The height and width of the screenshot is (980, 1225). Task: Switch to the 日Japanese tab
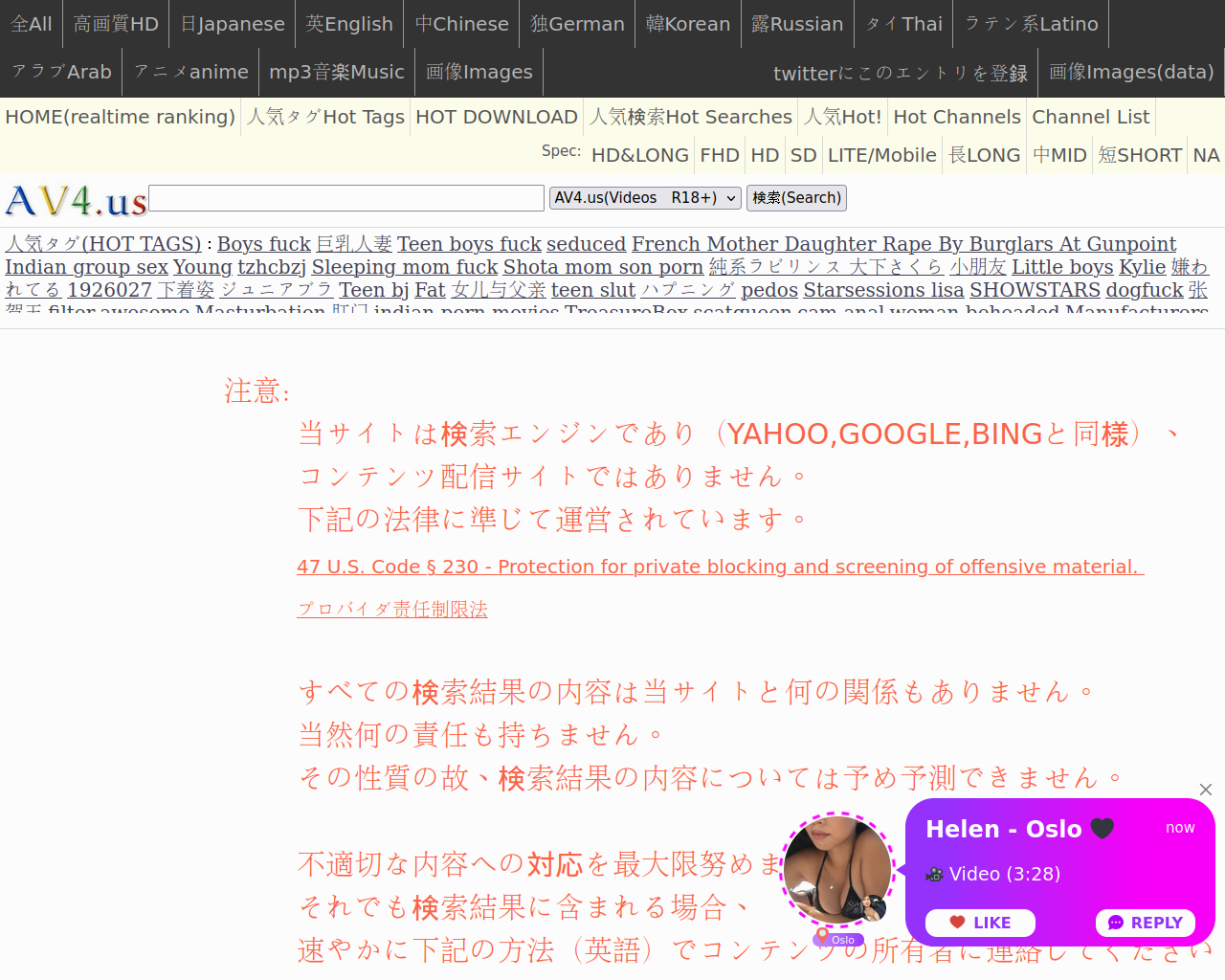pyautogui.click(x=233, y=24)
